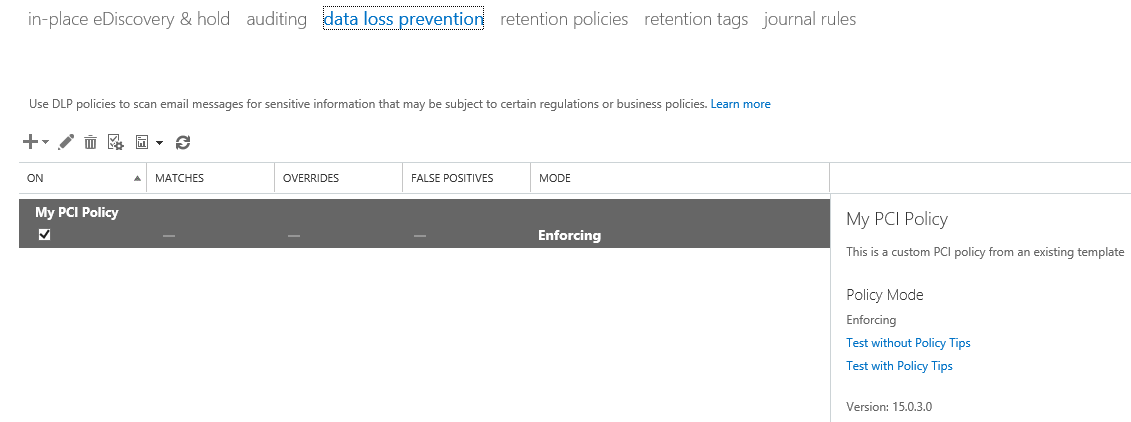1131x422 pixels.
Task: Delete the policy using the trash icon
Action: 90,143
